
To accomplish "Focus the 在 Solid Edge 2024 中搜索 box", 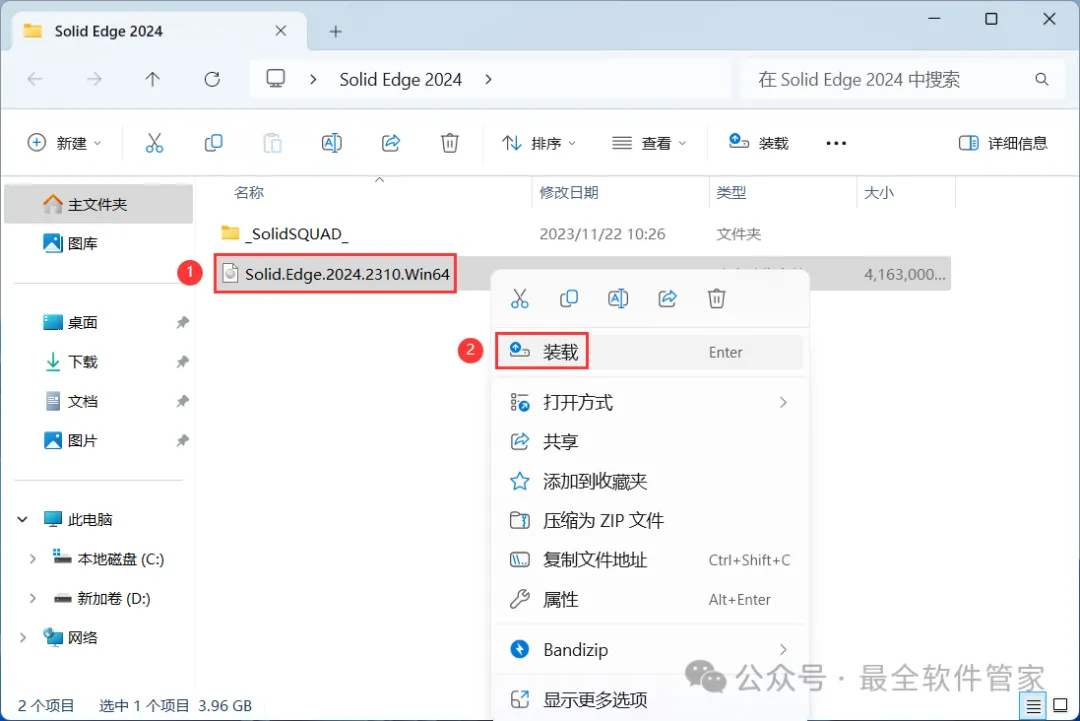I will (x=903, y=80).
